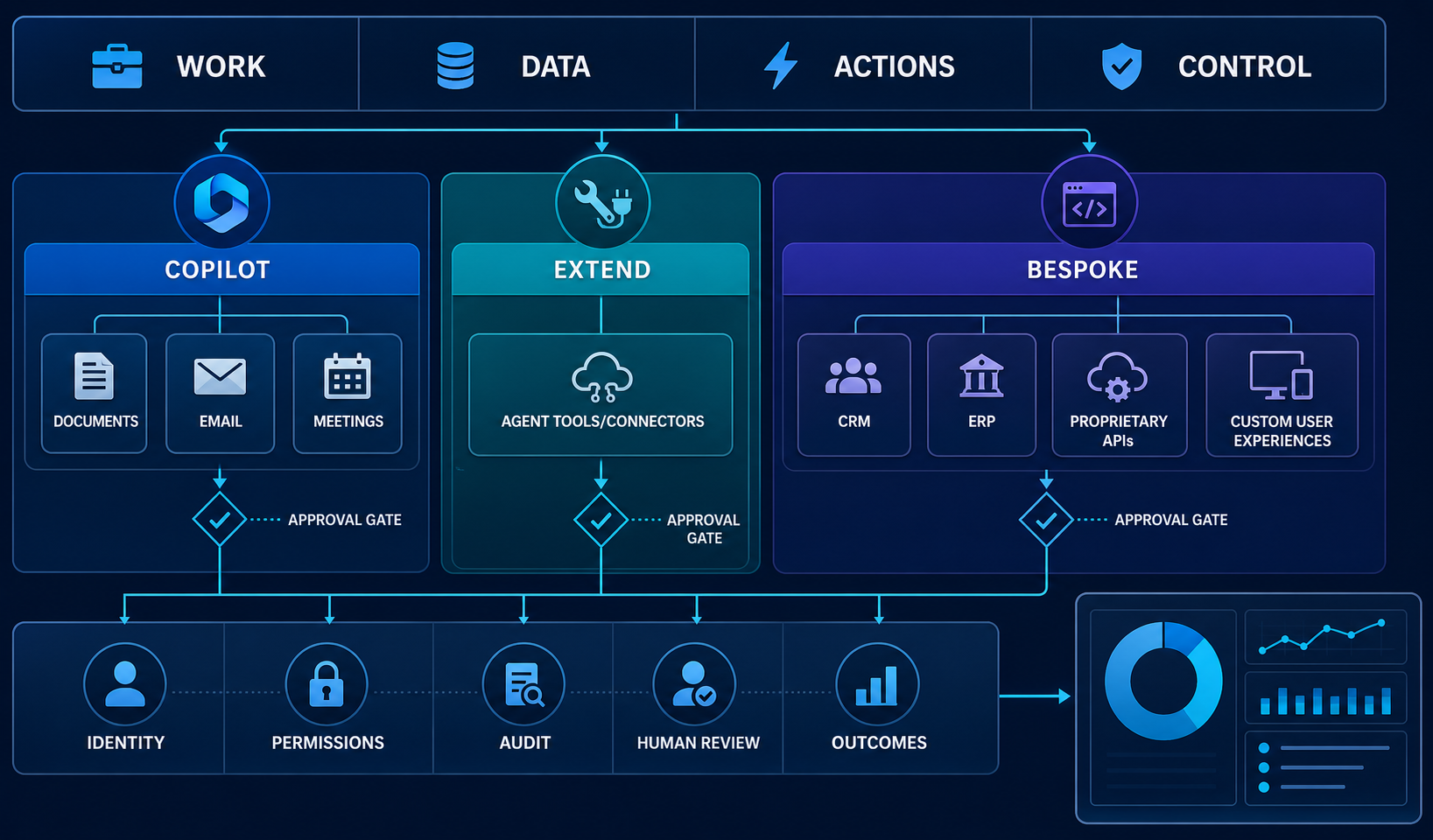Viewport: 1433px width, 840px height.
Task: Select the CONTROL header label
Action: click(1245, 66)
